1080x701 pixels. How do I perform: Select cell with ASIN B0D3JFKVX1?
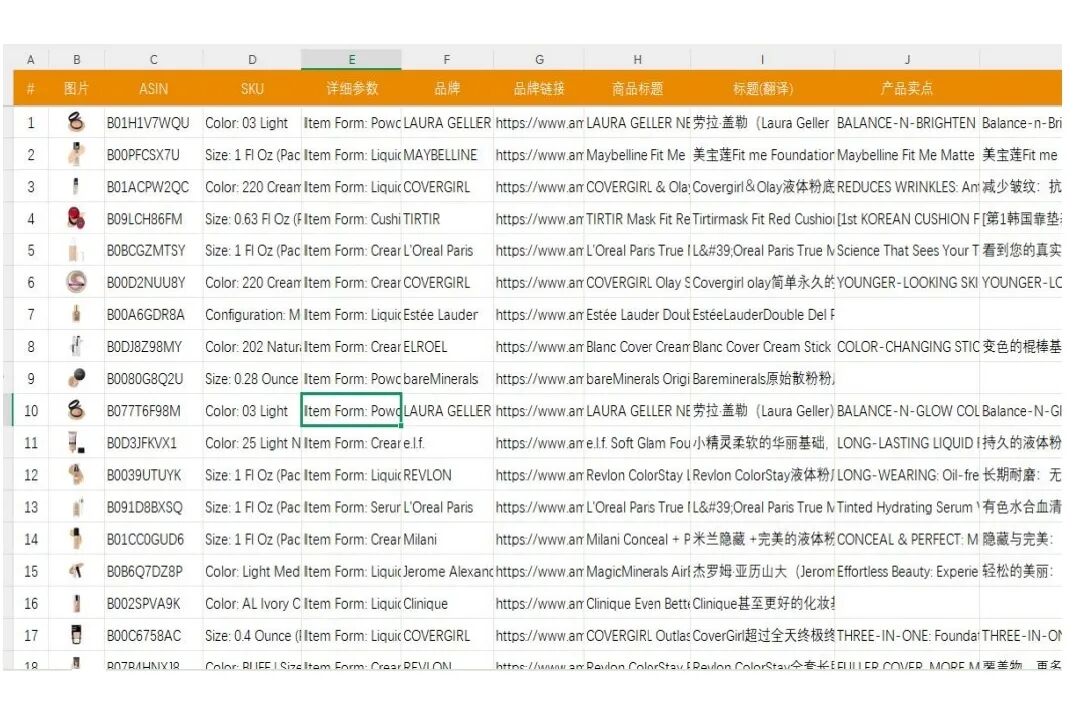[x=154, y=443]
